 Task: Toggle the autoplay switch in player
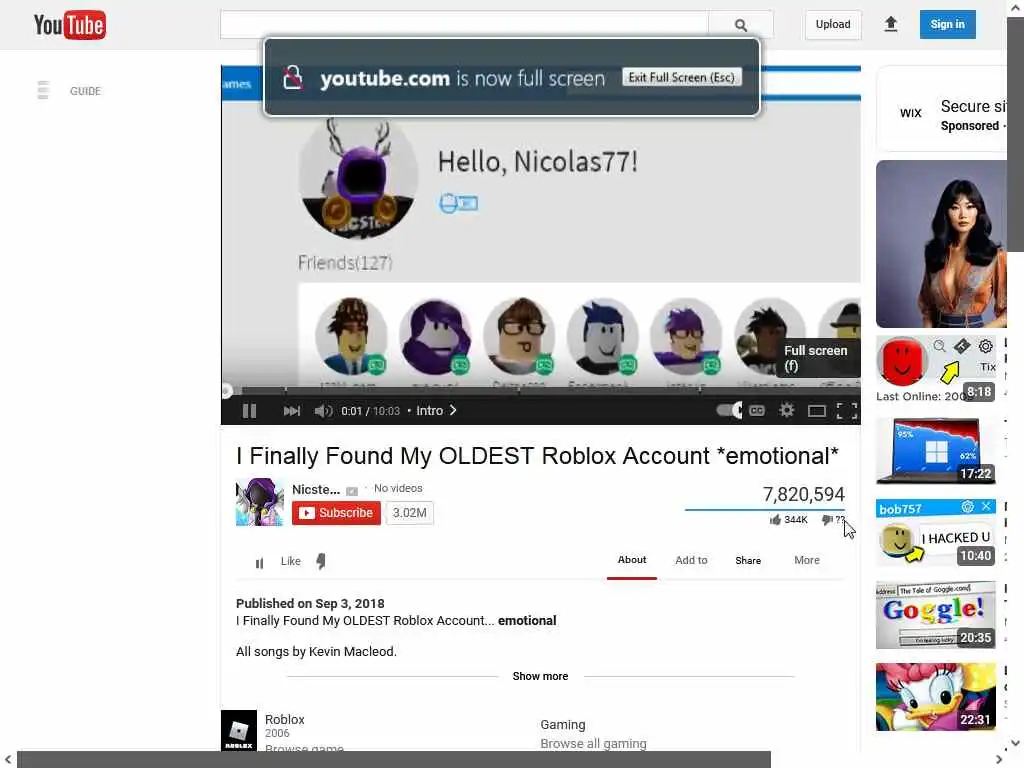[x=729, y=410]
